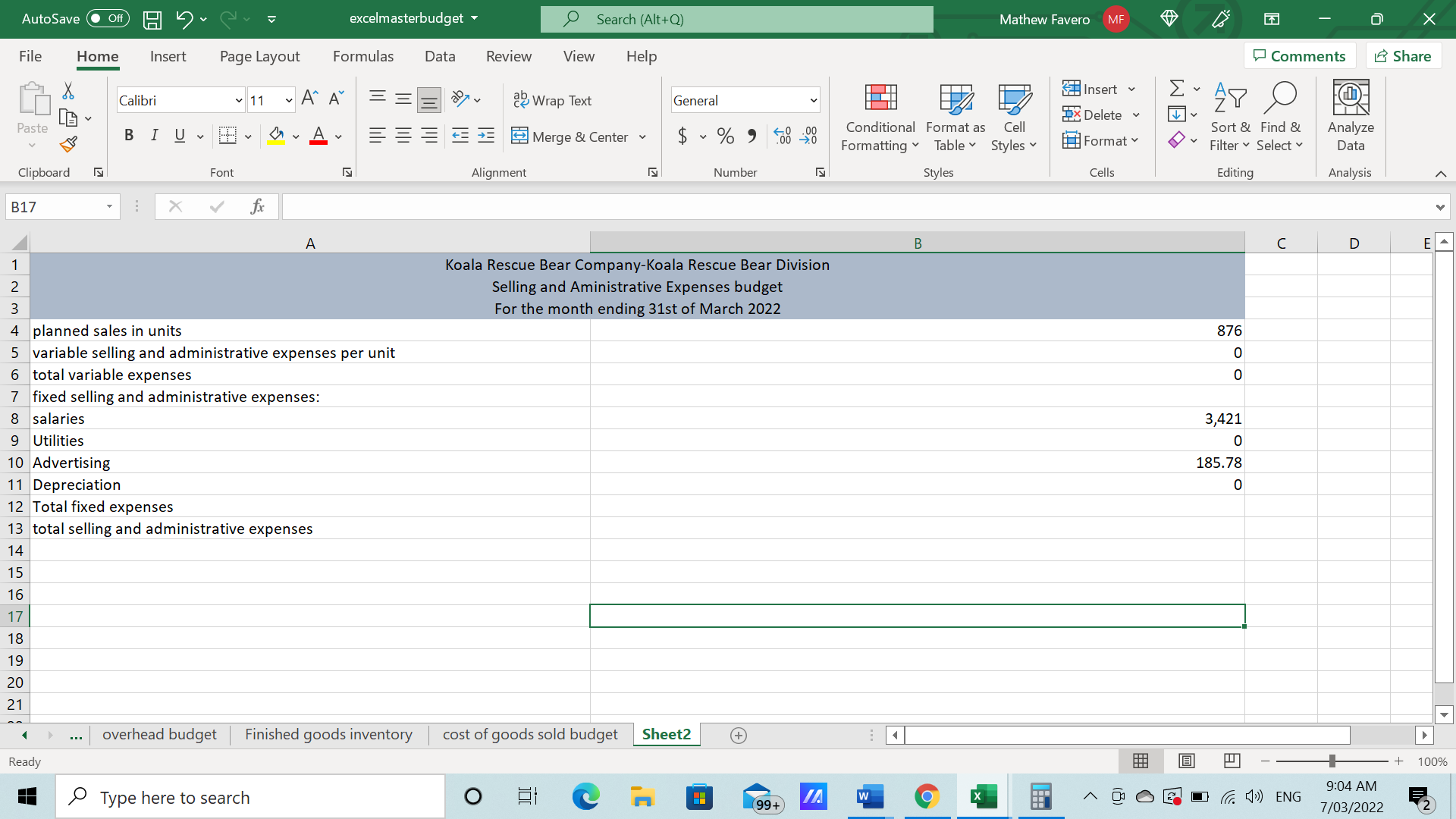
Task: Expand the Fill Color dropdown arrow
Action: coord(296,136)
